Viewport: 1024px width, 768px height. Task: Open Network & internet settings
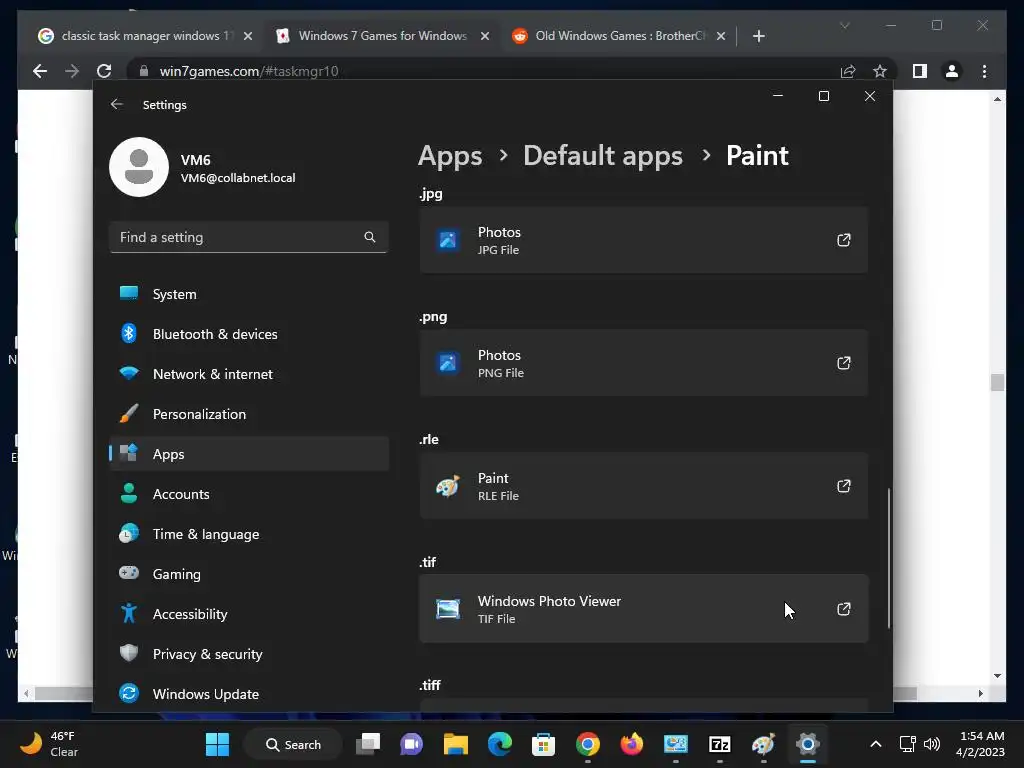point(249,374)
